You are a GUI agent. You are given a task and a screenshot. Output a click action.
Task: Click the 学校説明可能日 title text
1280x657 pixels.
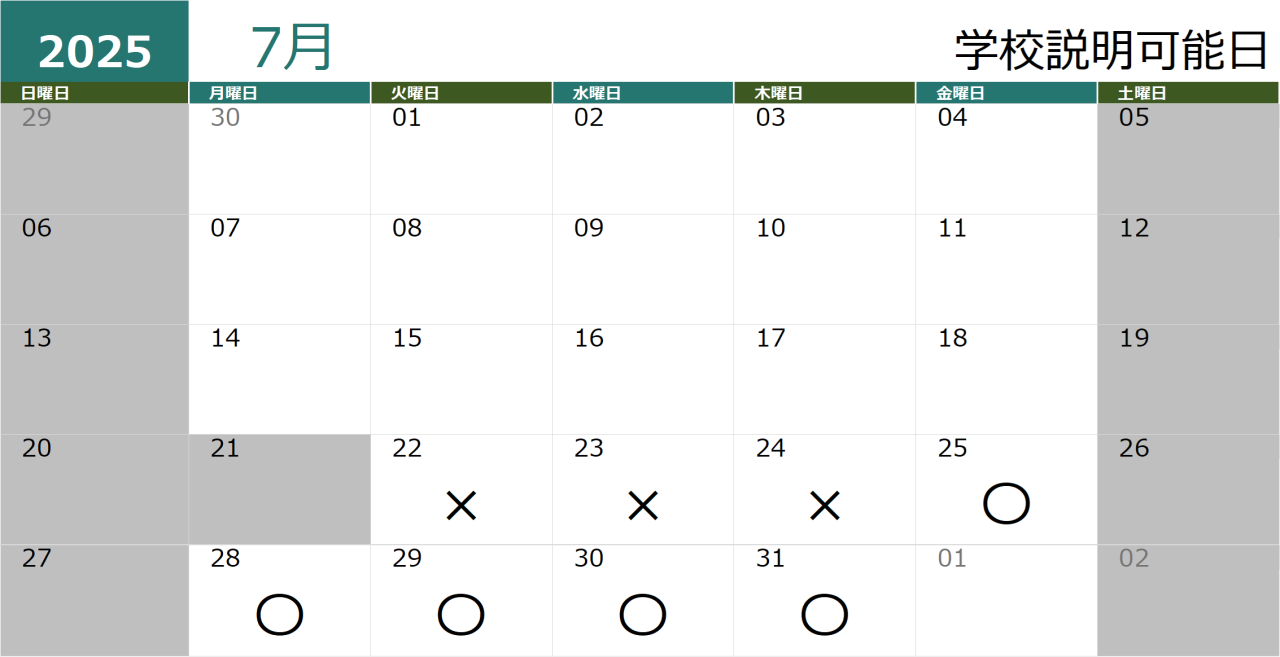tap(1111, 50)
